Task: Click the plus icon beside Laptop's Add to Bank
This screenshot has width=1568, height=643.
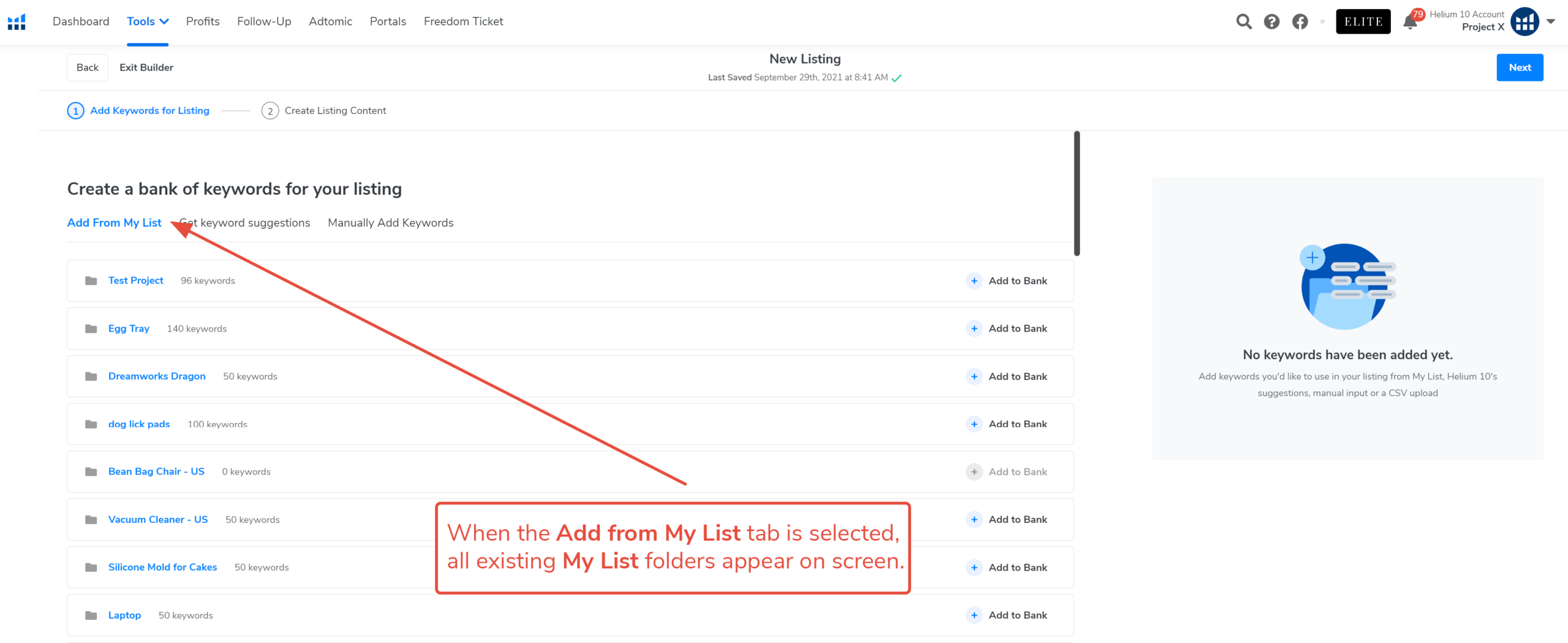Action: click(973, 615)
